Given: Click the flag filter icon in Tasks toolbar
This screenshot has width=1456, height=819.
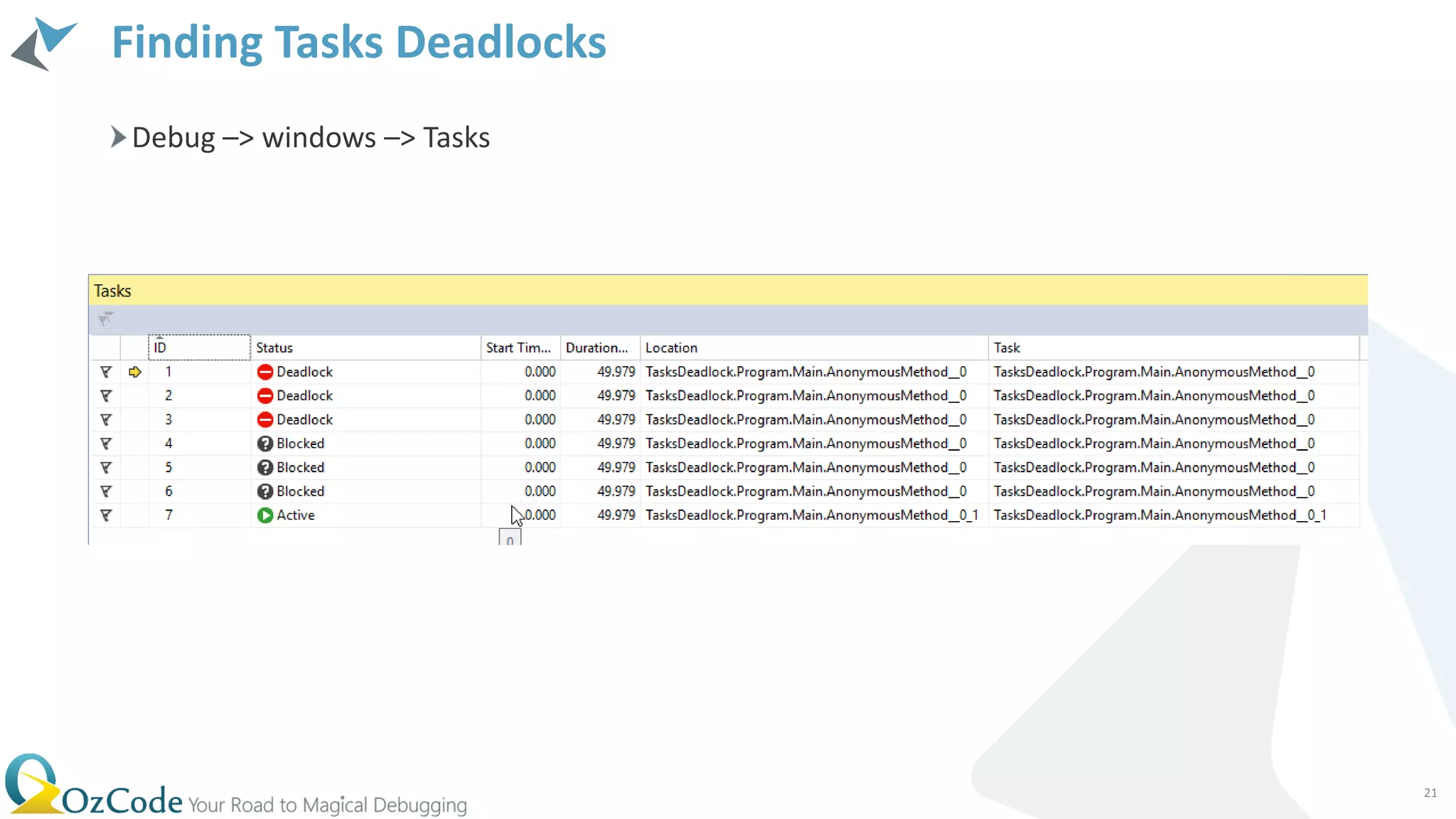Looking at the screenshot, I should (x=106, y=319).
